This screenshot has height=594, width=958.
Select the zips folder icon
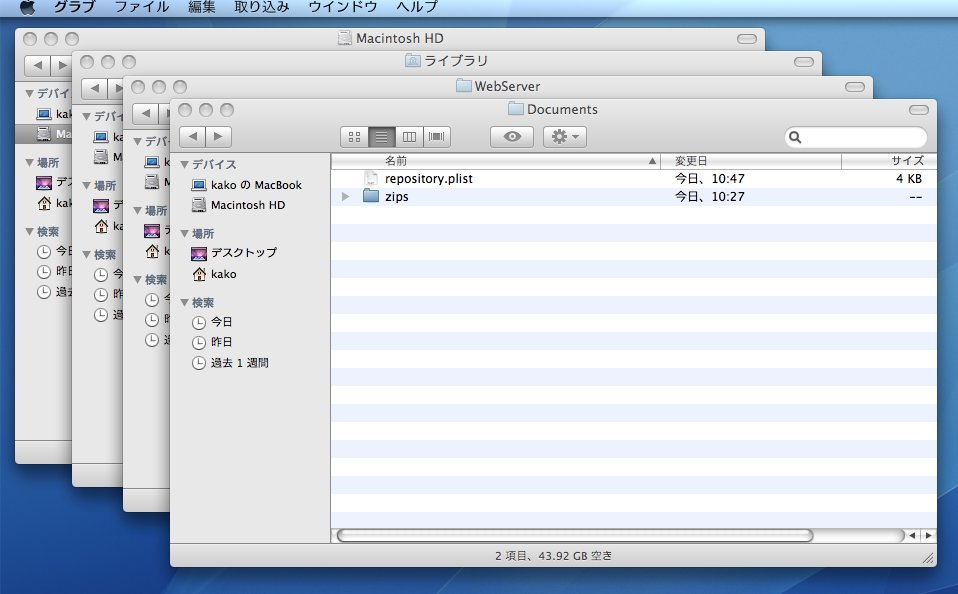(x=371, y=196)
